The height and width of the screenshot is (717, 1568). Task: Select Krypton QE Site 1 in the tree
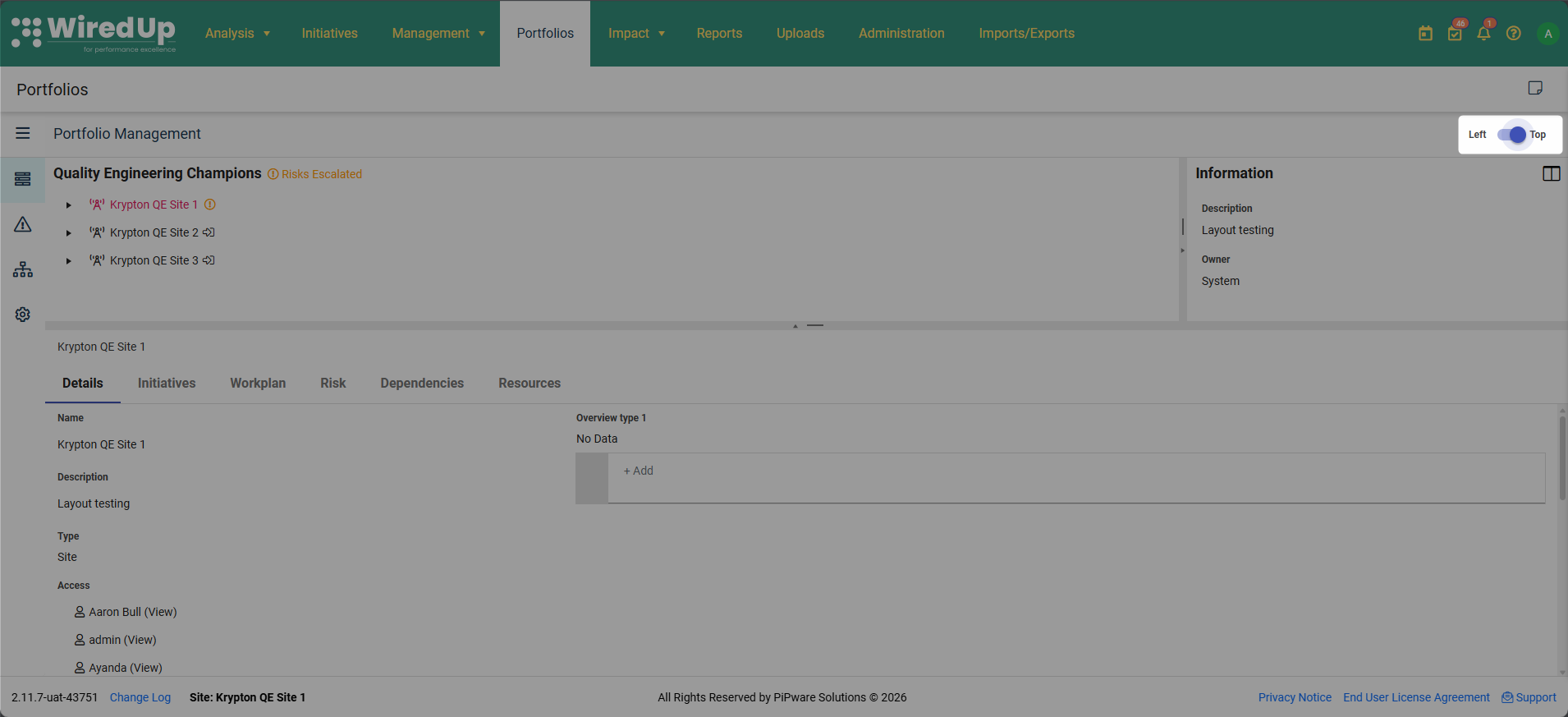point(154,205)
